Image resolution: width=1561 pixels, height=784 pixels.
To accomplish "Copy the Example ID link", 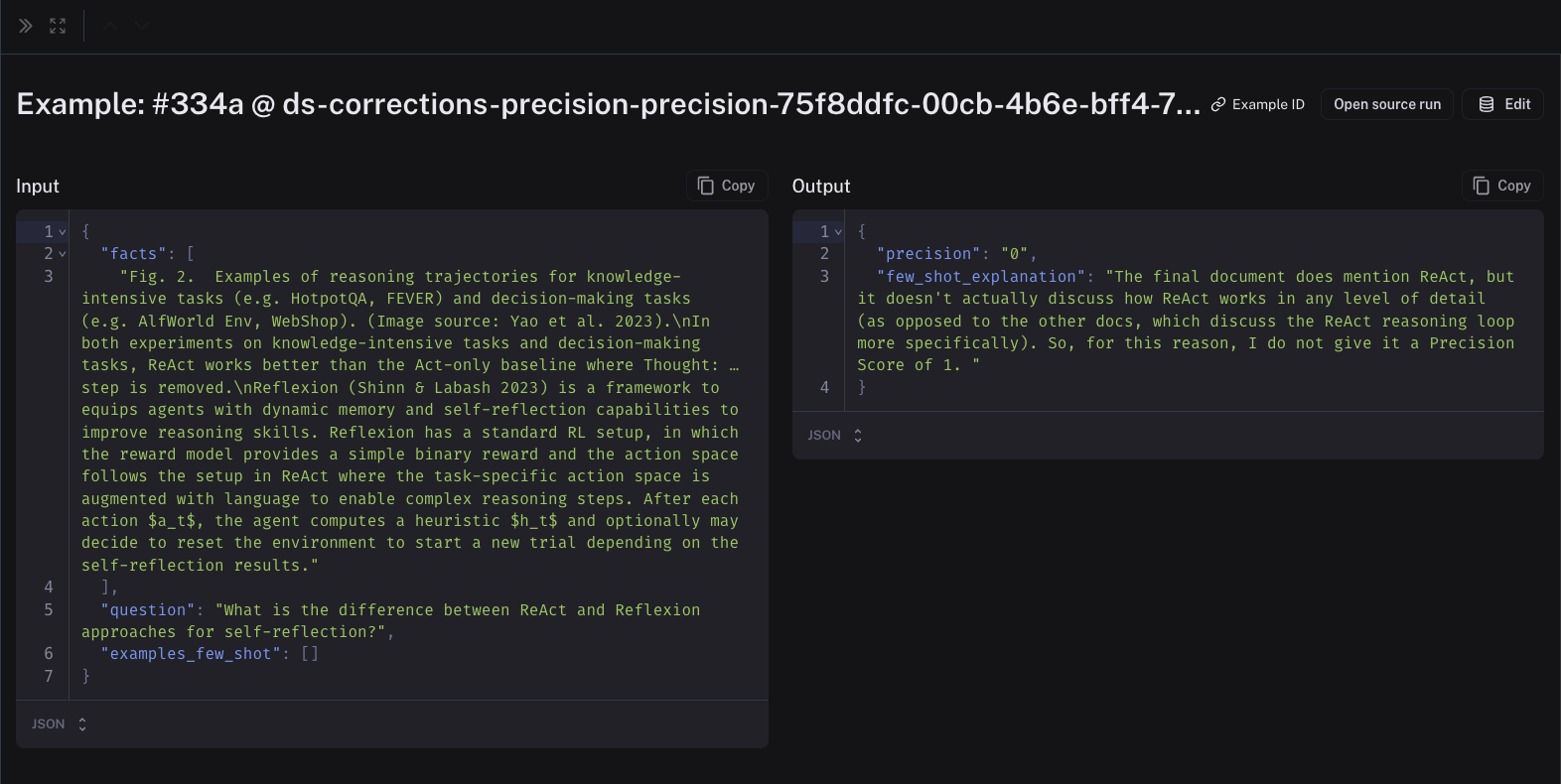I will point(1258,104).
